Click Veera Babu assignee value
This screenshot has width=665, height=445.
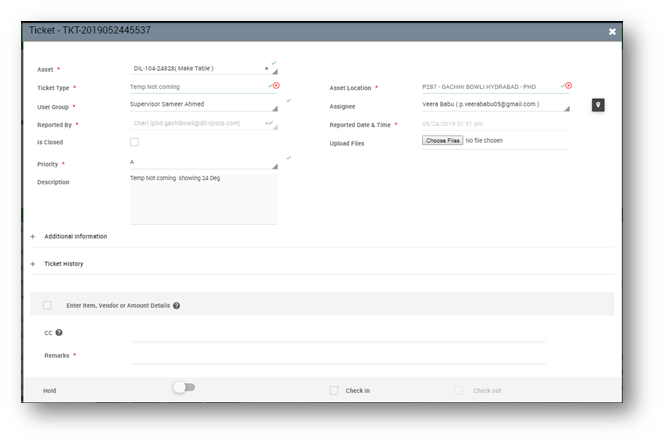click(x=481, y=104)
